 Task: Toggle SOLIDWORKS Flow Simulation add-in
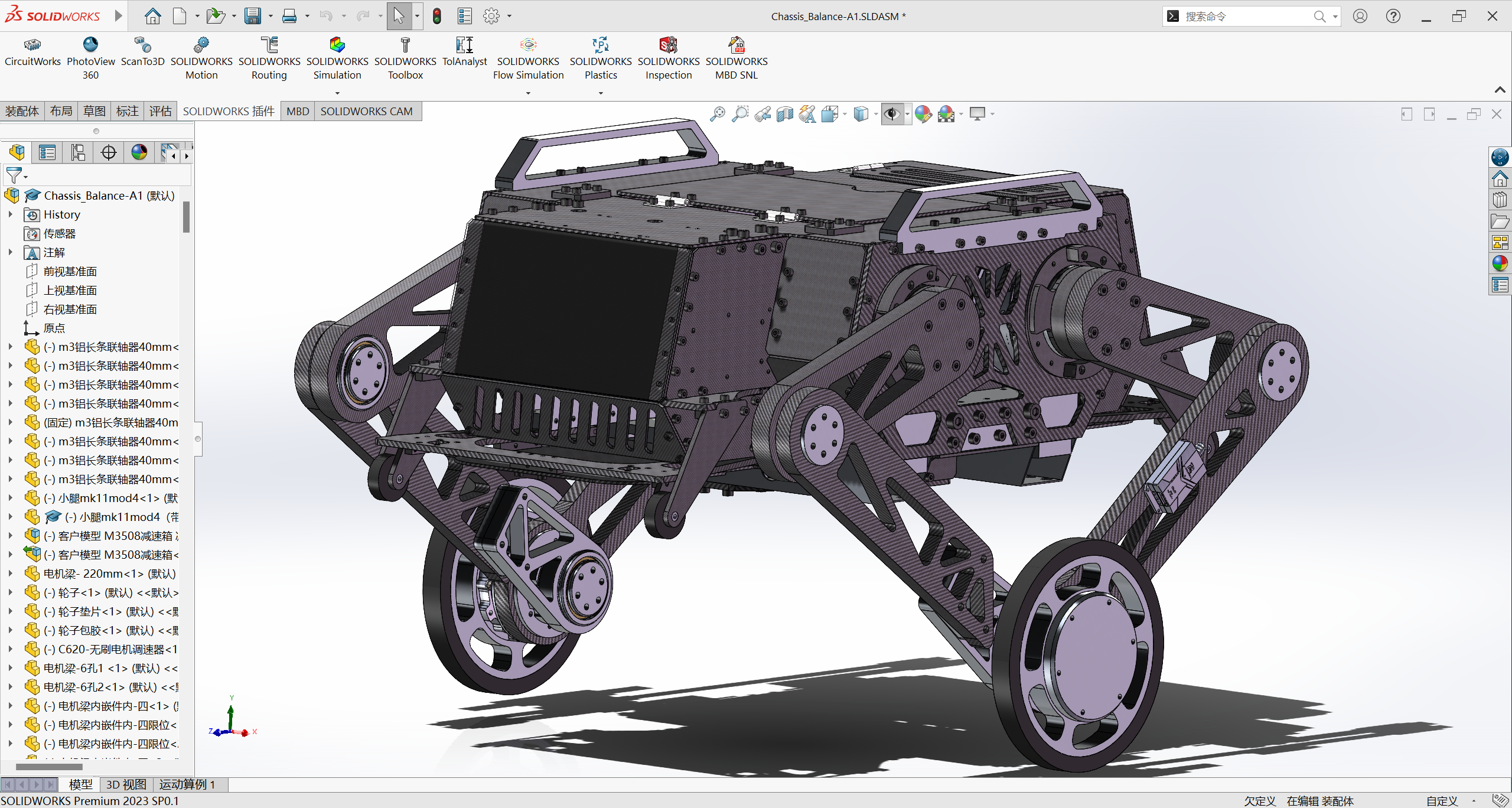point(528,58)
